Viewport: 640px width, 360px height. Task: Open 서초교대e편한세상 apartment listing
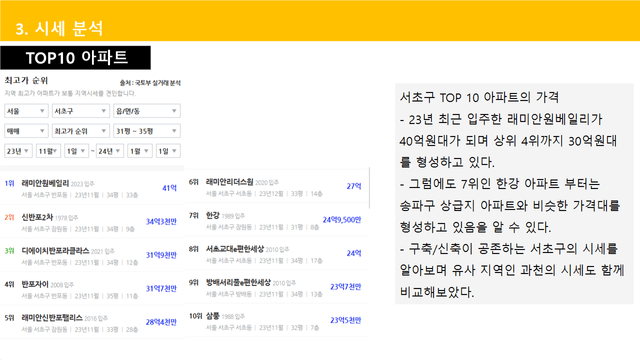(235, 249)
